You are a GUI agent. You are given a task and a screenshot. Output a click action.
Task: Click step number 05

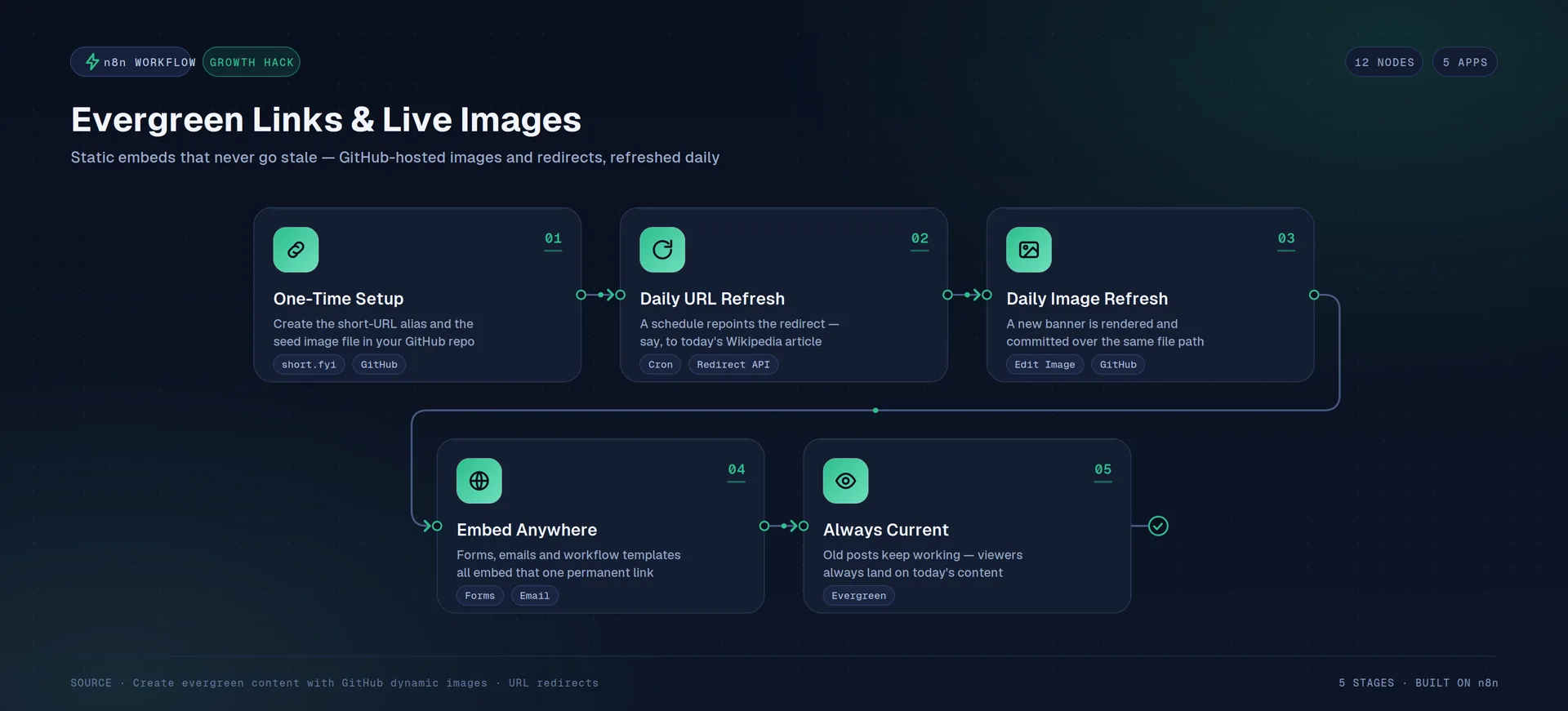click(x=1103, y=469)
